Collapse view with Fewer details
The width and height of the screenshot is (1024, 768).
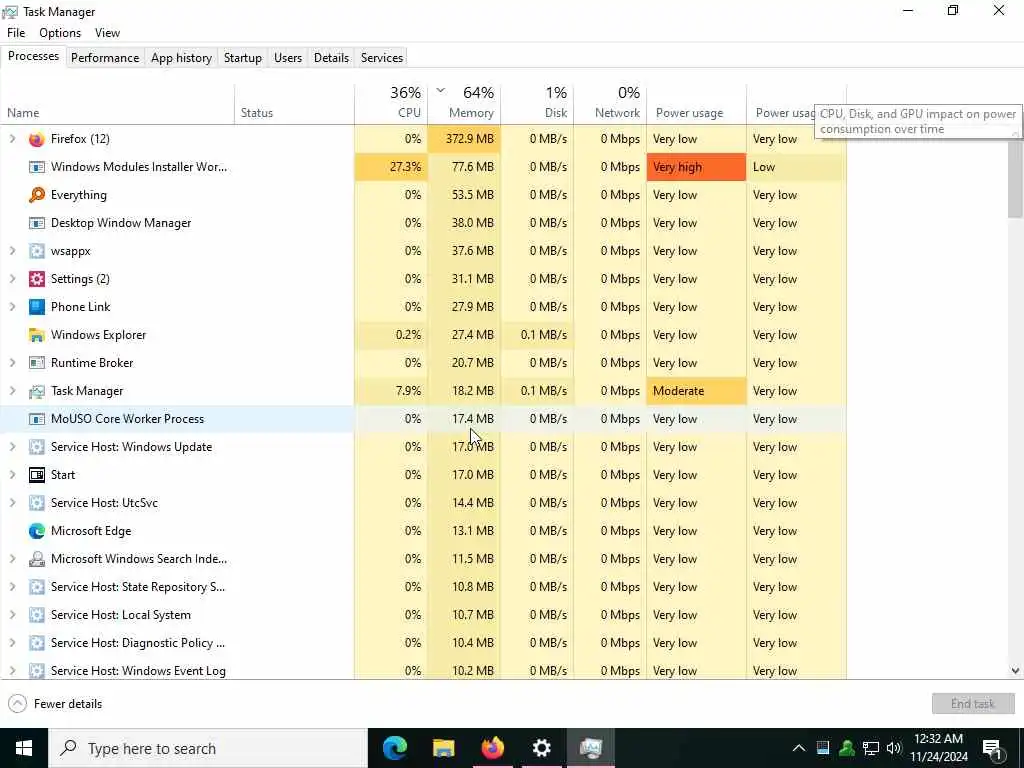[56, 704]
